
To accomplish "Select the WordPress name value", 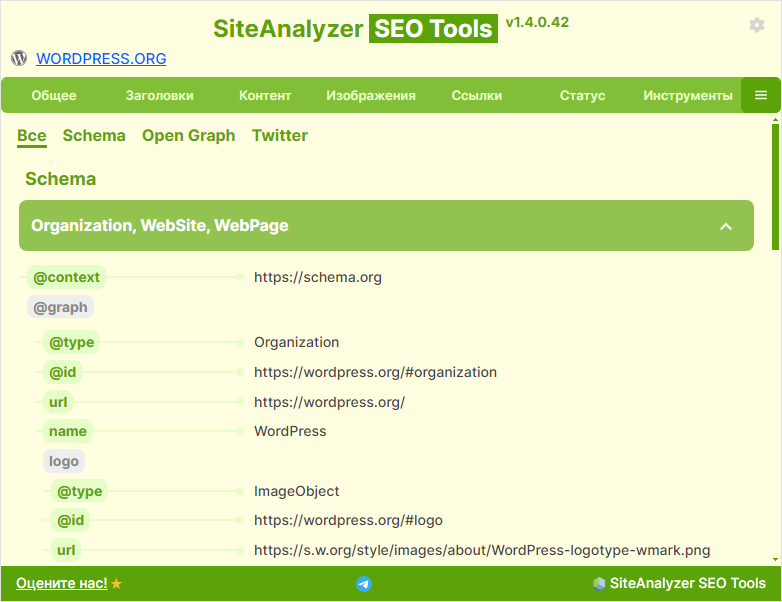I will 290,431.
